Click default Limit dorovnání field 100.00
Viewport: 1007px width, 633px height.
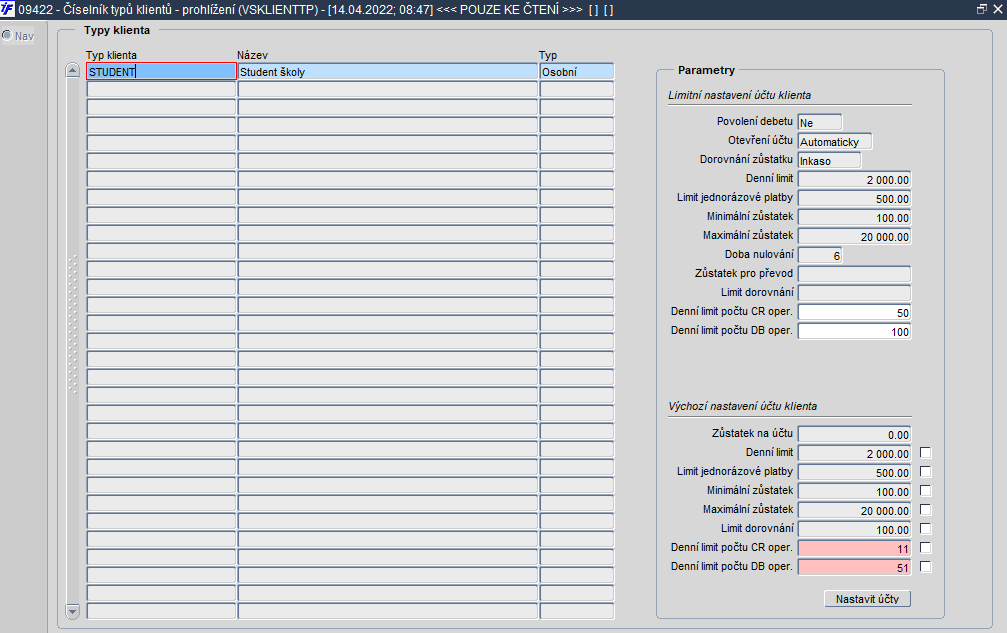(x=854, y=529)
